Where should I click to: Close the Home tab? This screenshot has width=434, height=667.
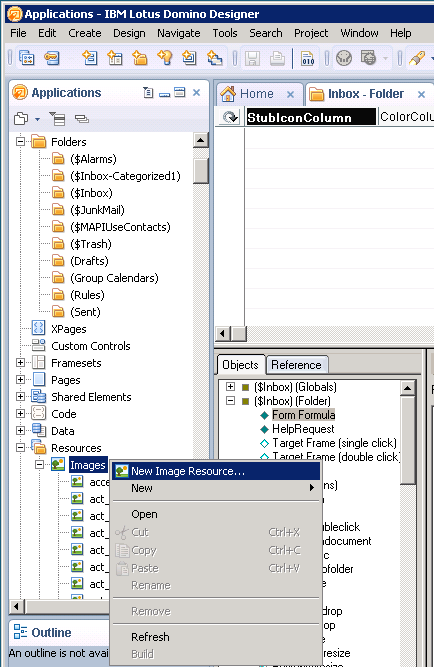click(291, 94)
